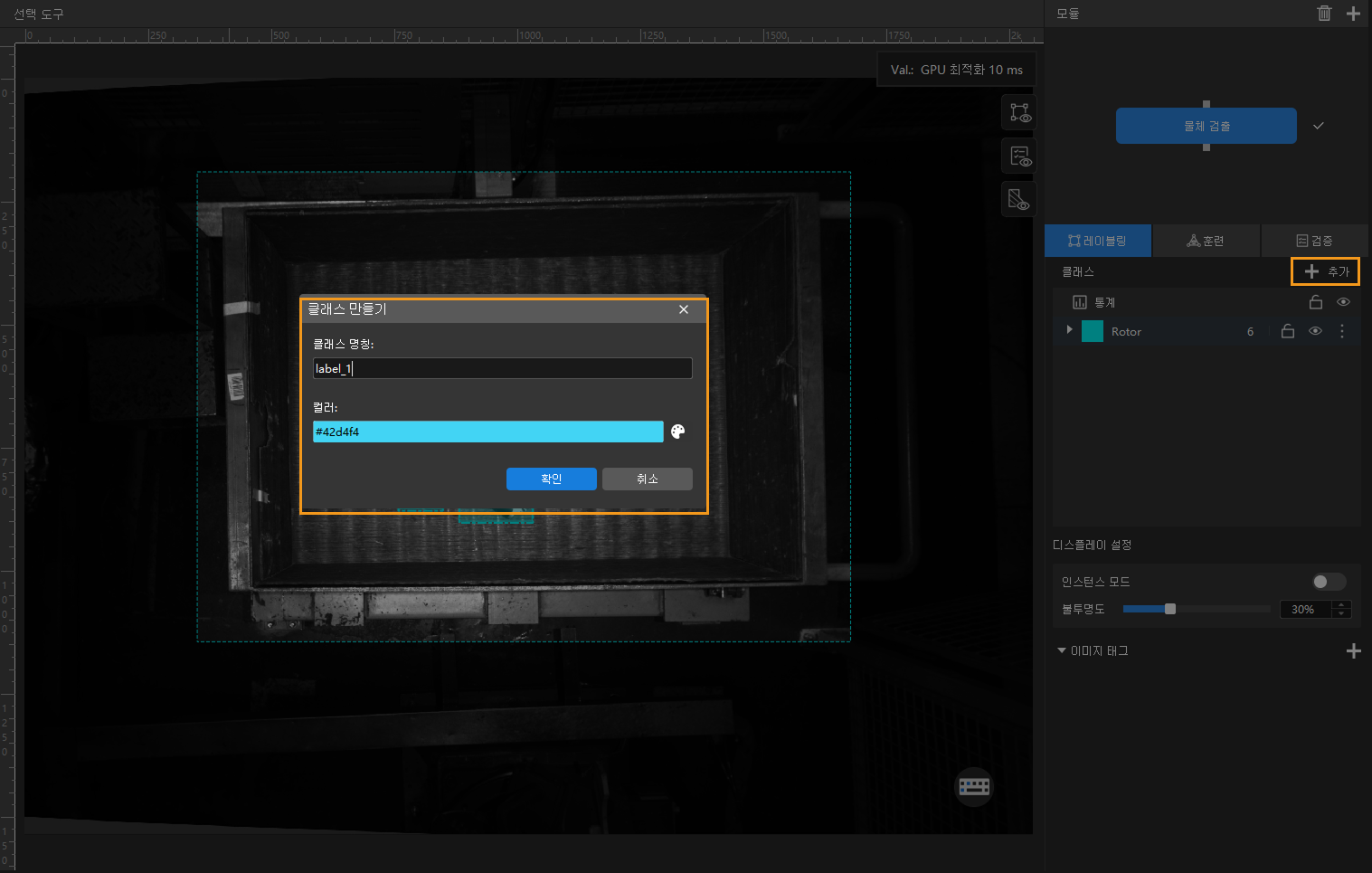This screenshot has width=1372, height=873.
Task: Click the trash icon in module panel
Action: tap(1324, 13)
